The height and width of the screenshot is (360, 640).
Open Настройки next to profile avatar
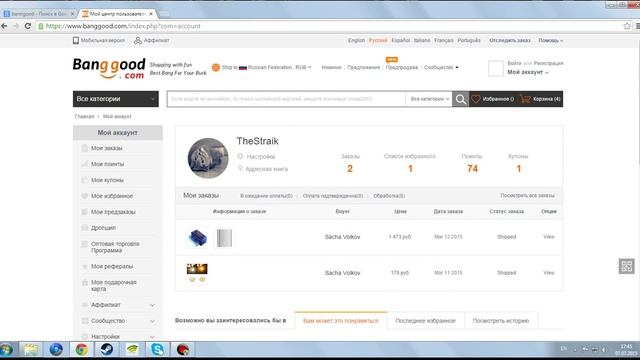[260, 156]
